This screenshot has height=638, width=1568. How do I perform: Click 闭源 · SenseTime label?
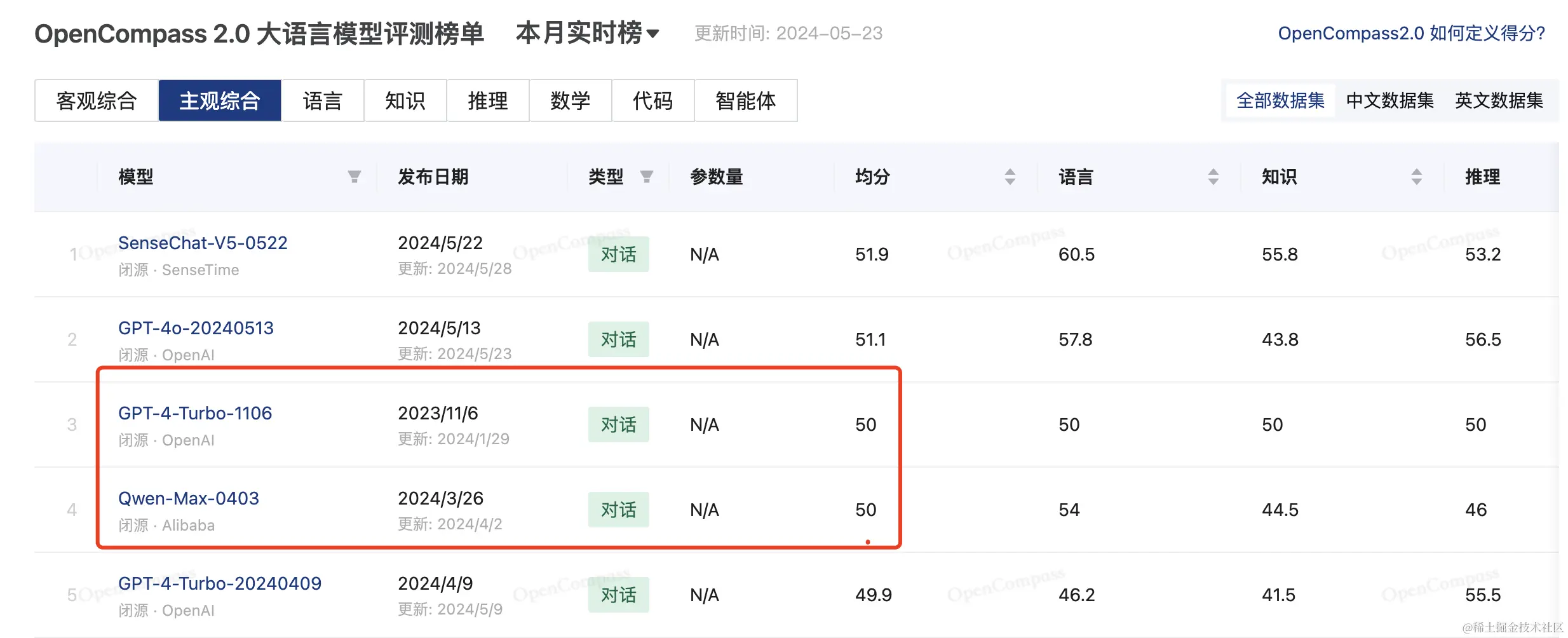click(179, 270)
